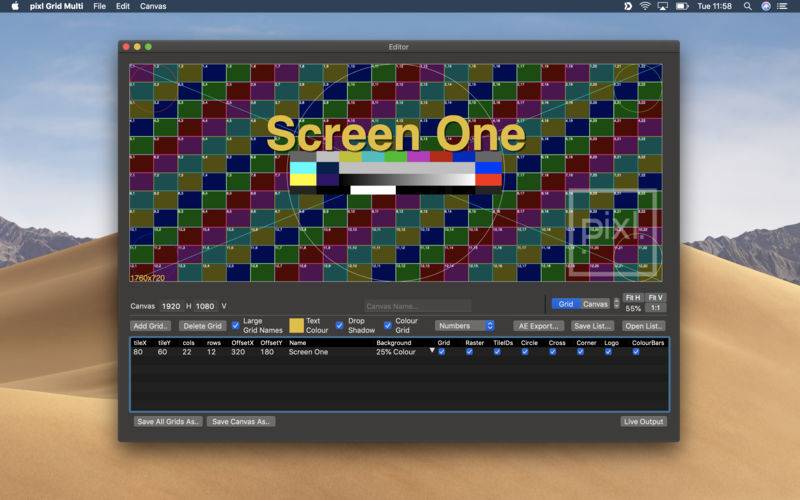Toggle the Cross checkbox for Screen One

coord(553,352)
